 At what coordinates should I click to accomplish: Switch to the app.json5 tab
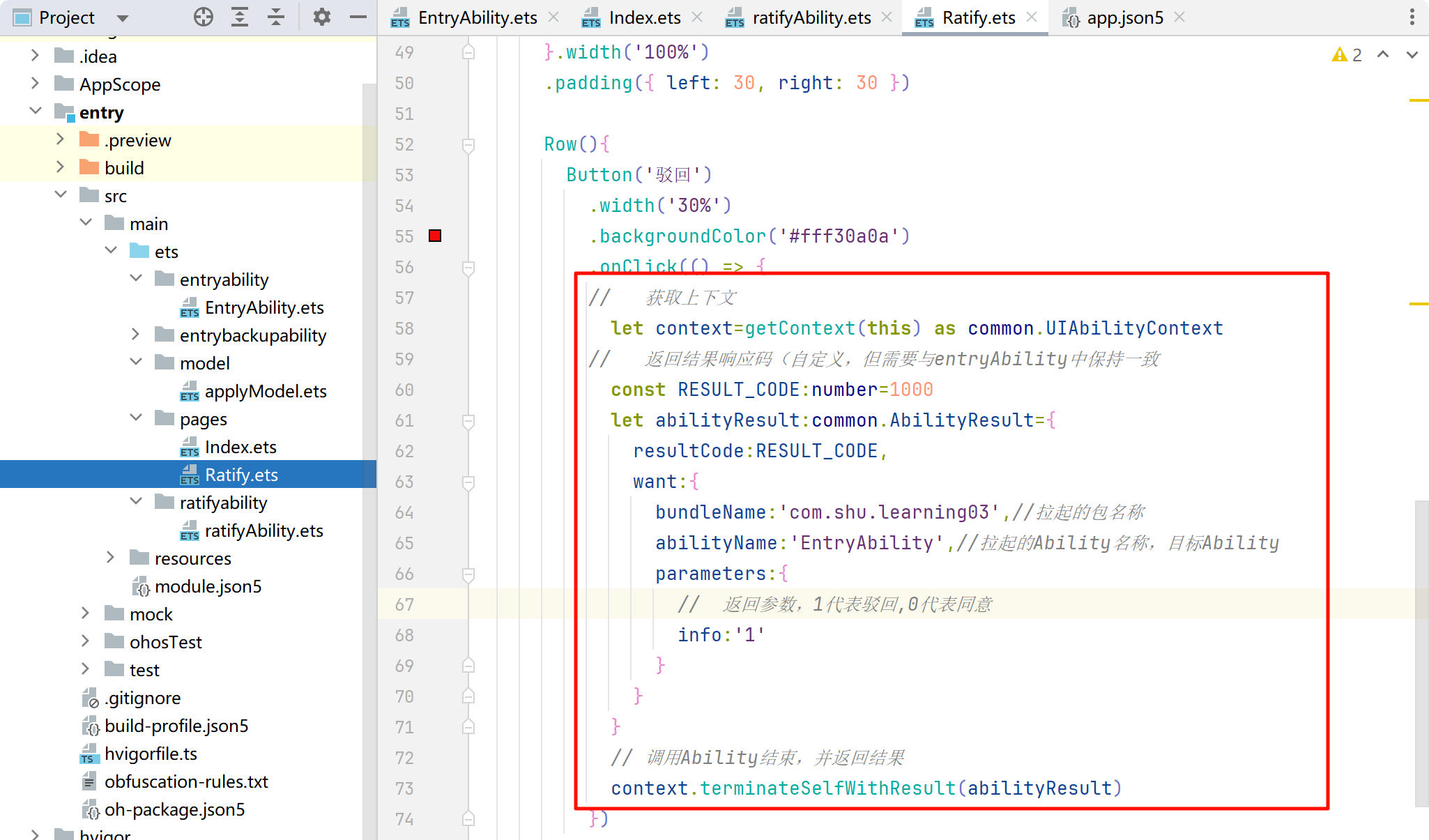[1124, 17]
